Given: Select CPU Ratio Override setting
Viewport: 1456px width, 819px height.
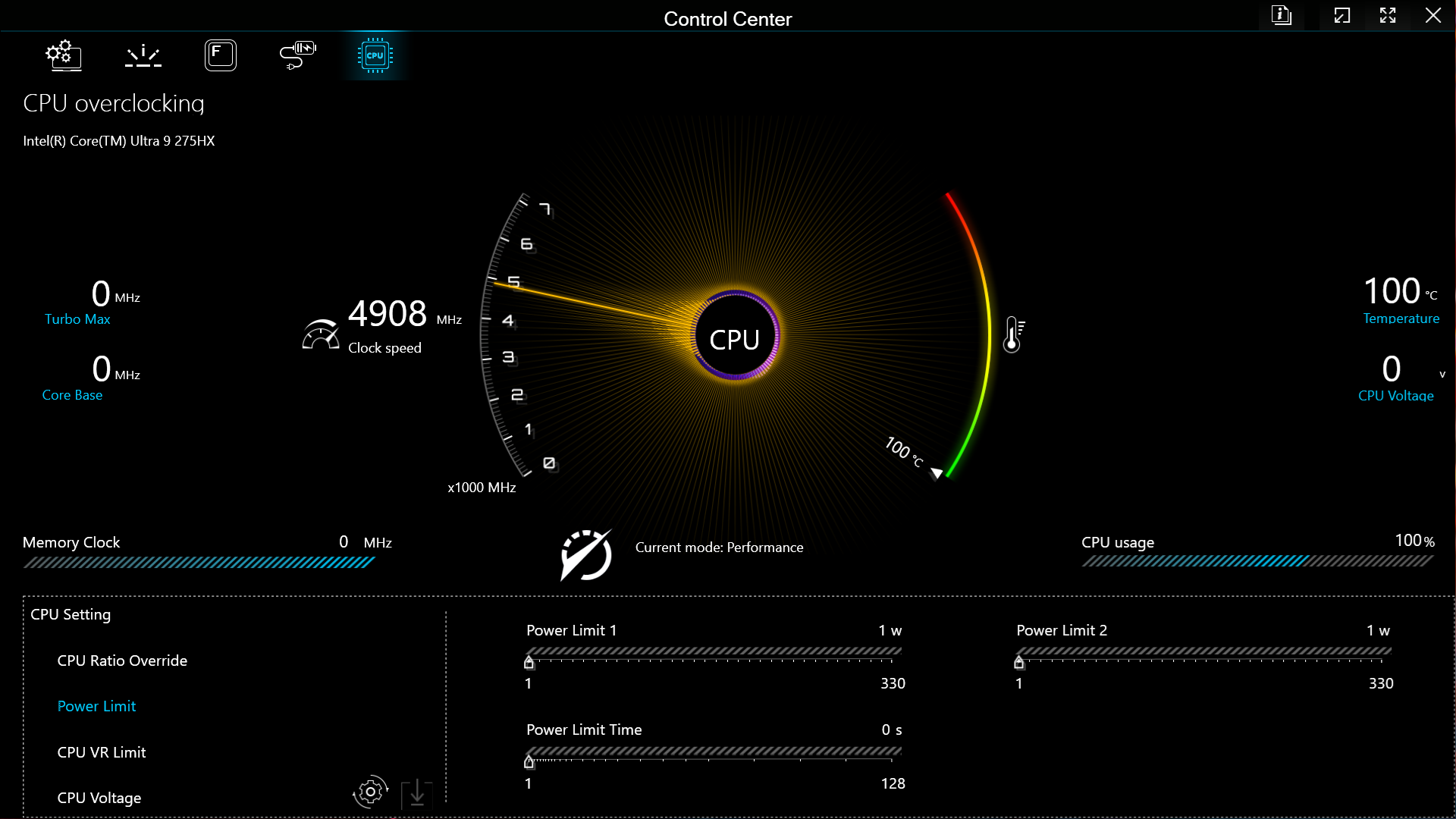Looking at the screenshot, I should click(122, 661).
